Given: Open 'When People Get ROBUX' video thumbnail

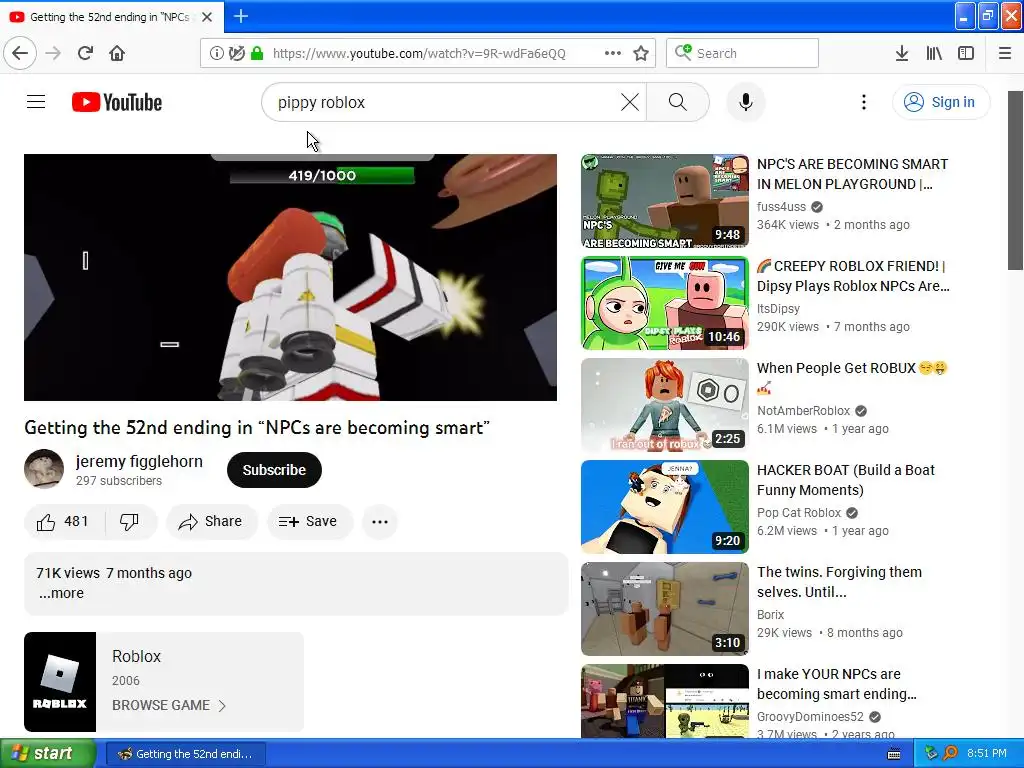Looking at the screenshot, I should [x=665, y=405].
